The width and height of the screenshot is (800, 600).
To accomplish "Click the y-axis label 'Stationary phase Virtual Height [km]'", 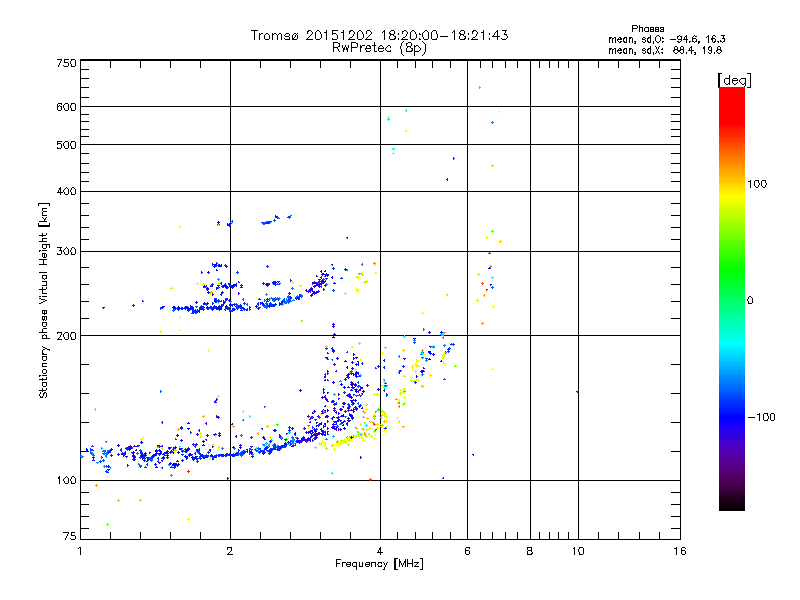I will [x=44, y=300].
